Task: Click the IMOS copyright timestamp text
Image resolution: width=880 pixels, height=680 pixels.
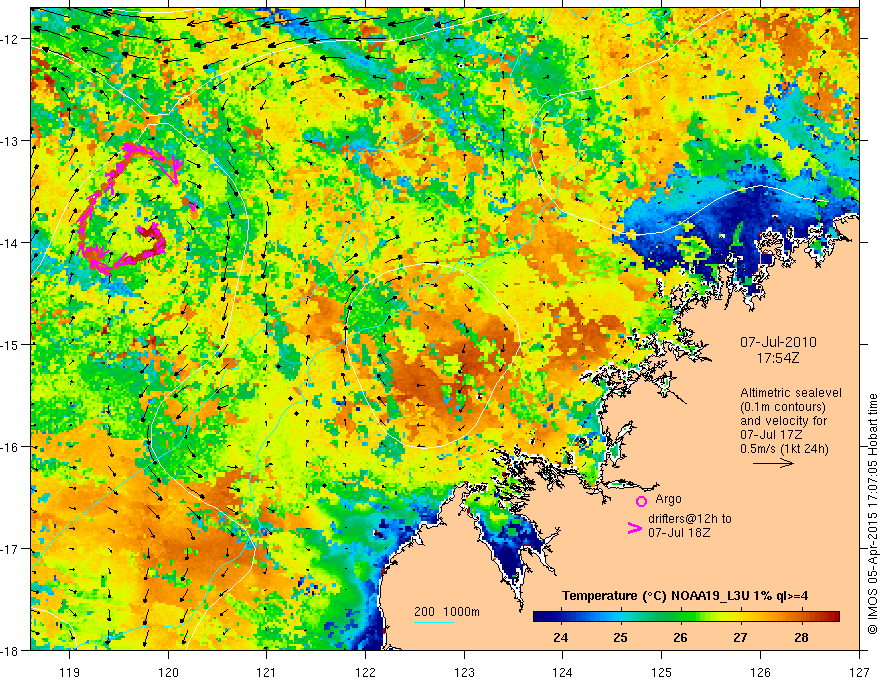Action: pos(872,513)
